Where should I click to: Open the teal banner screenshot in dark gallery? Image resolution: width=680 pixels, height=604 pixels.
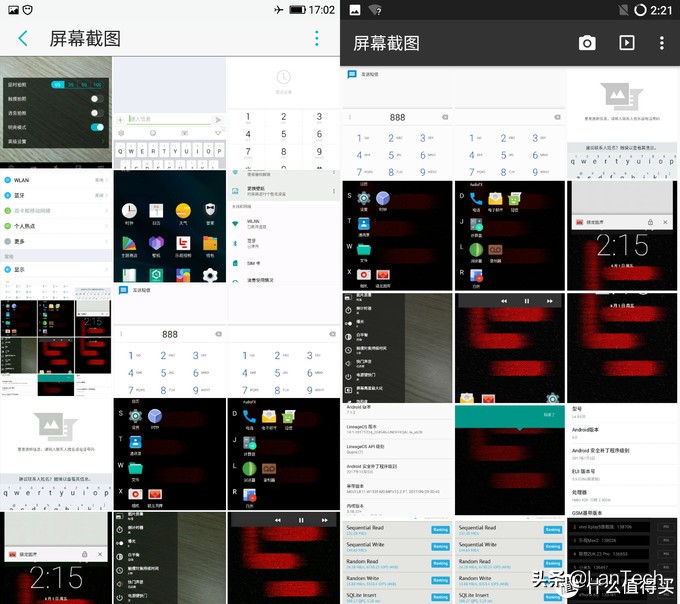pyautogui.click(x=510, y=460)
